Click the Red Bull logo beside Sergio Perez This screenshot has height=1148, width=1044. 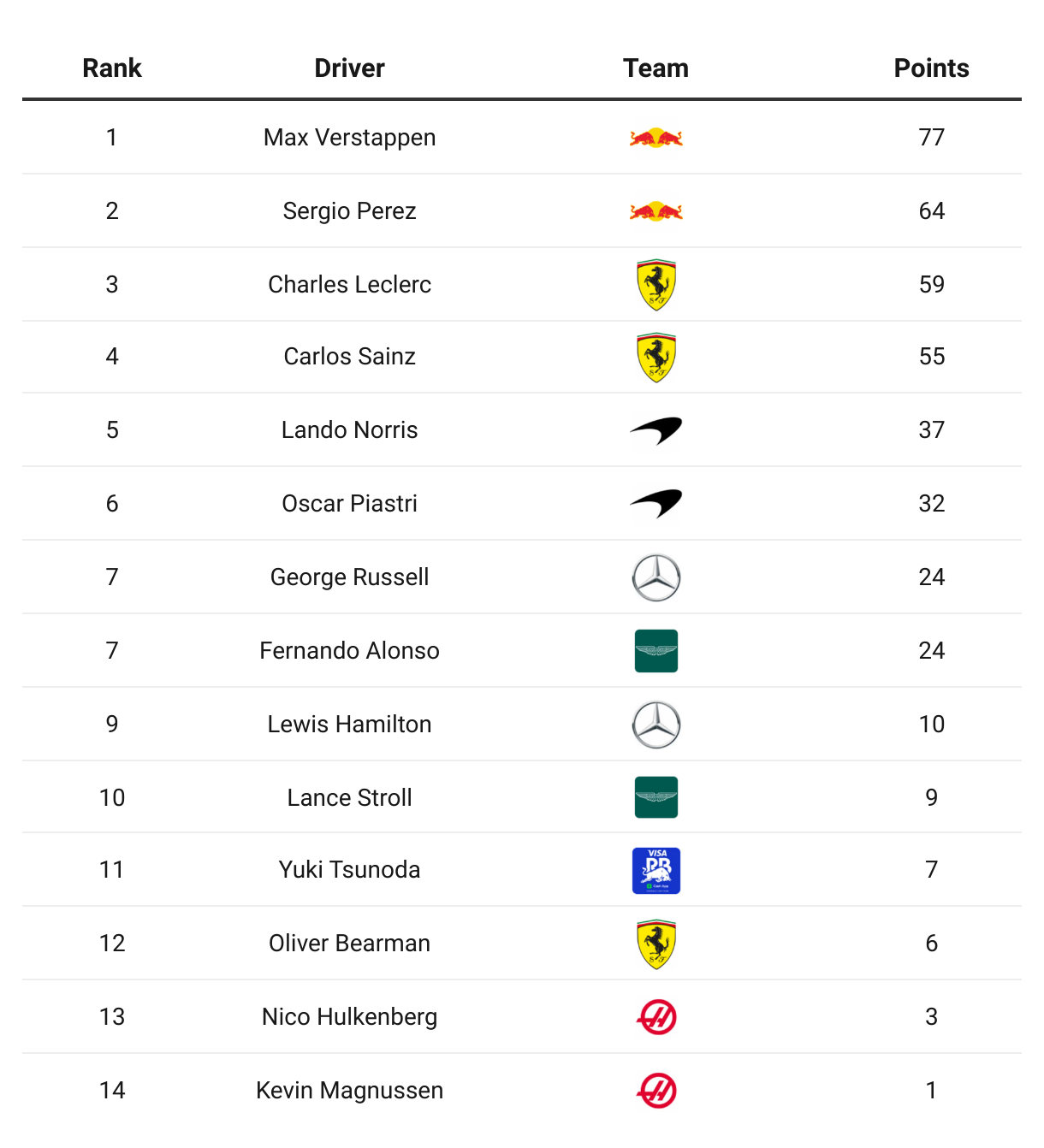coord(656,211)
